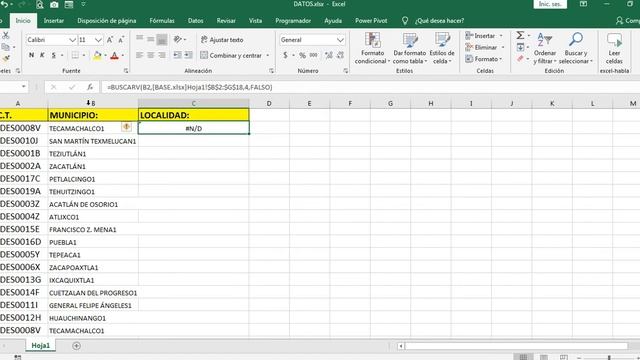Open Fuente group dialog launcher
This screenshot has height=360, width=640.
pyautogui.click(x=126, y=71)
